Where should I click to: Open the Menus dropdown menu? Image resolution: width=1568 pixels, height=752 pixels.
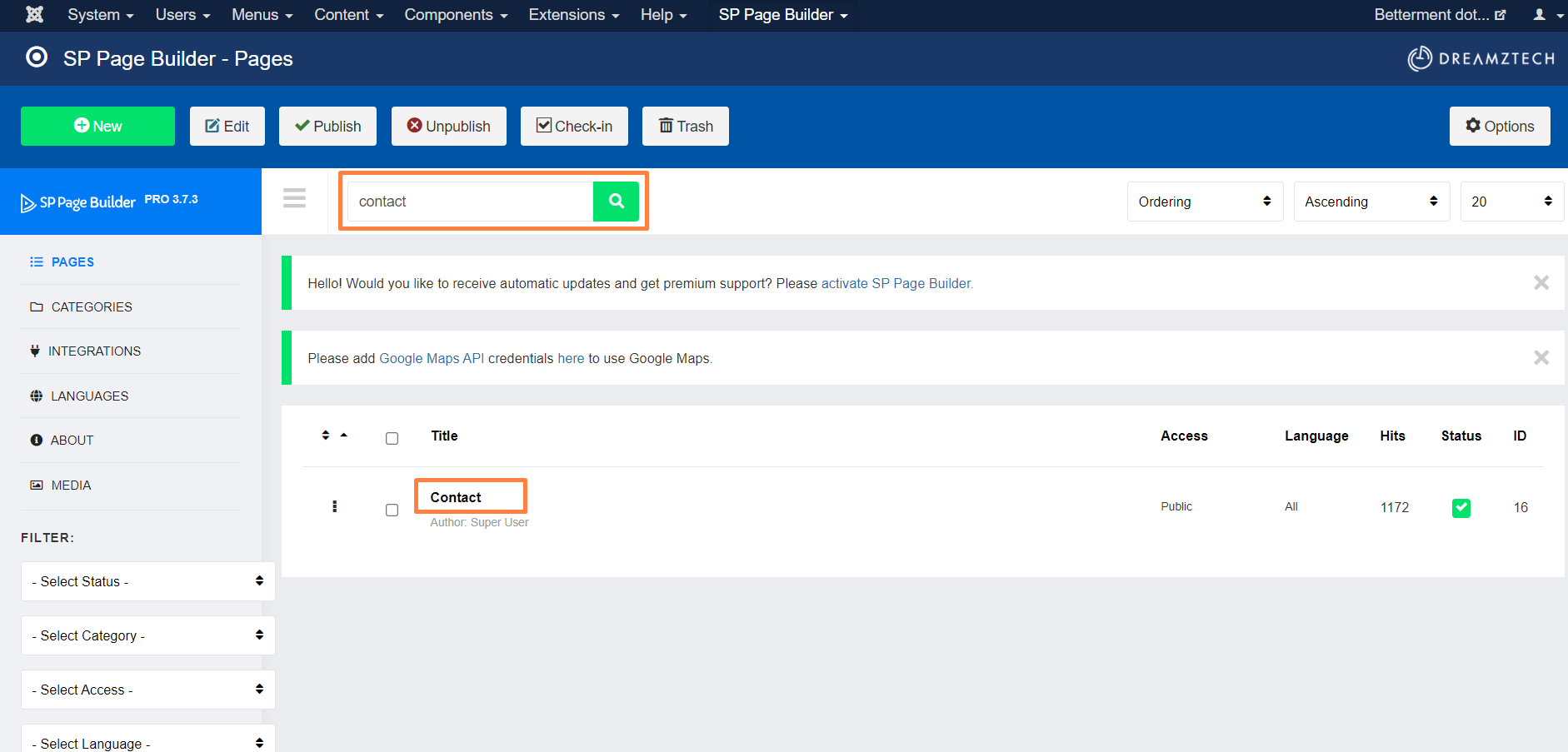[262, 15]
